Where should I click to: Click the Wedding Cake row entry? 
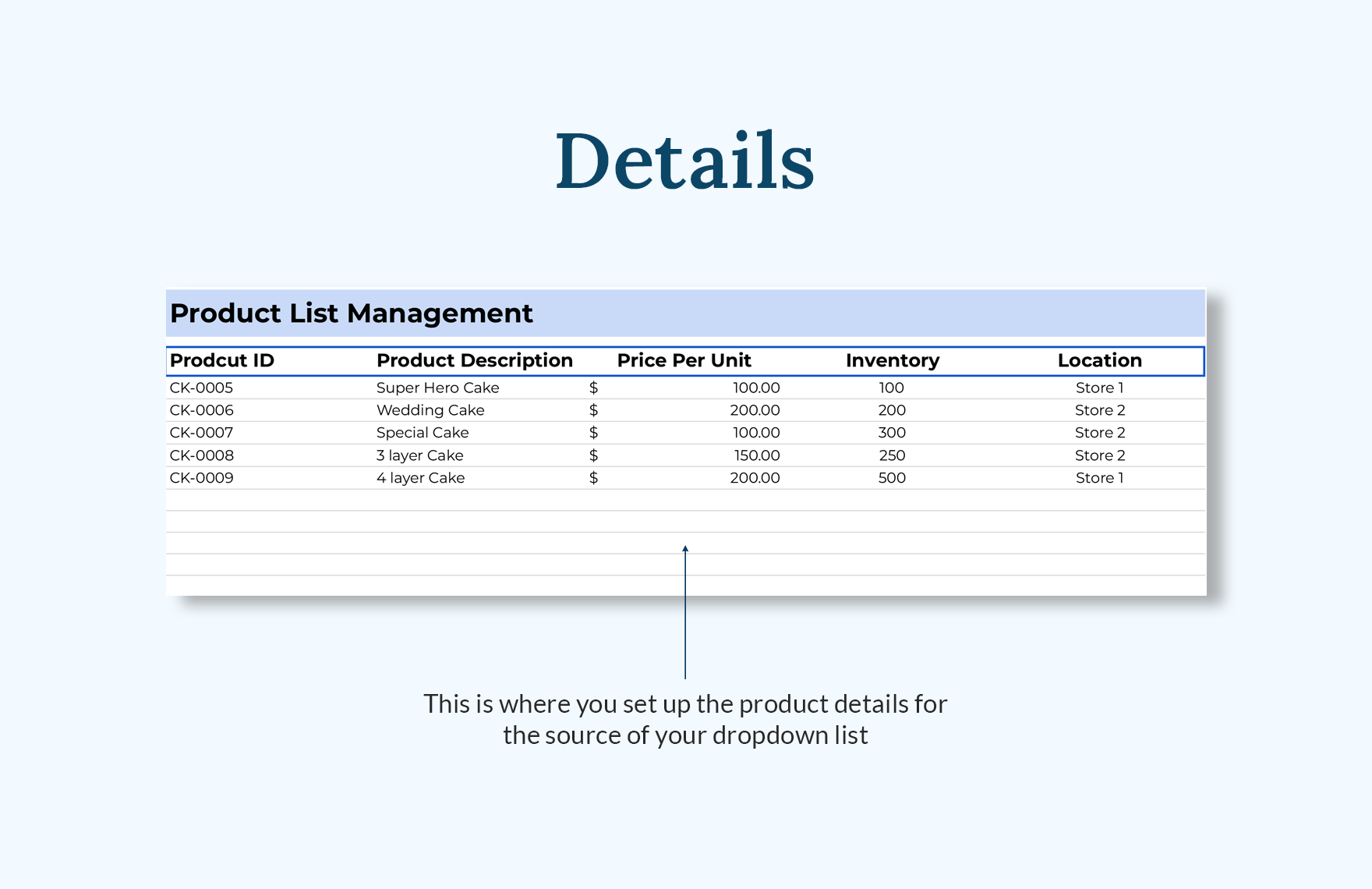click(430, 410)
